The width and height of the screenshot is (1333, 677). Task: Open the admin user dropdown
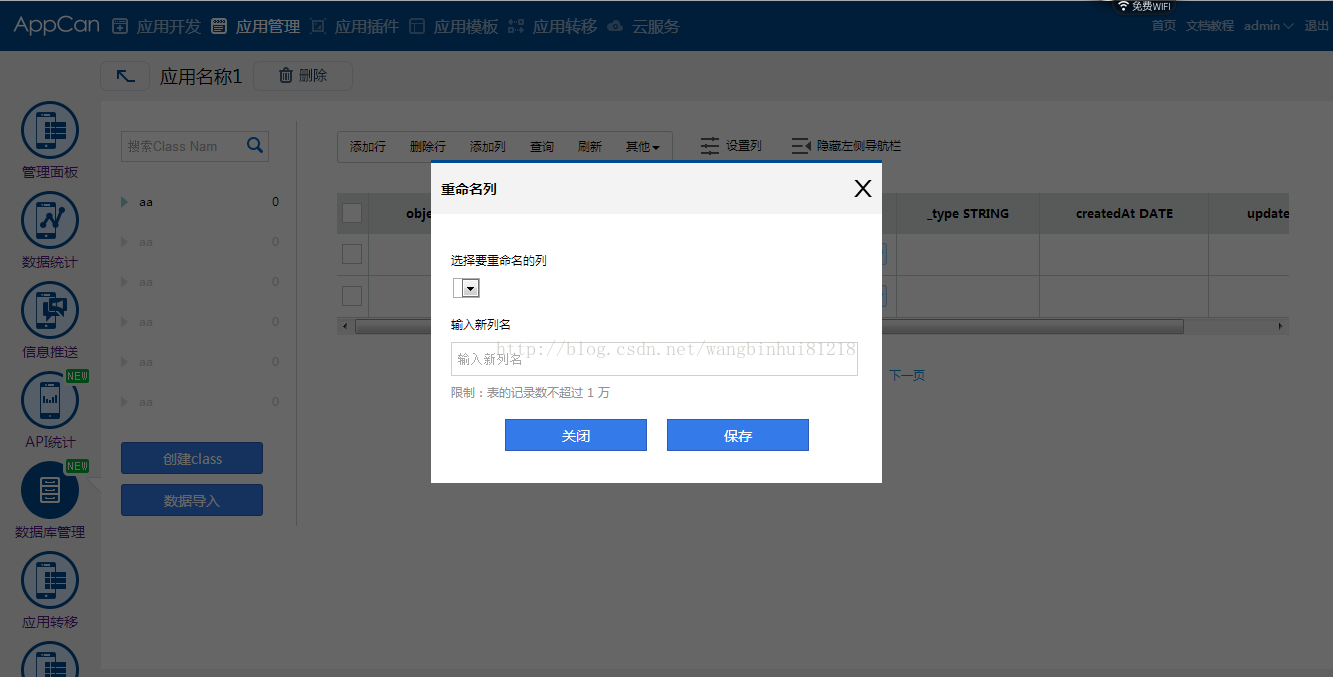(x=1268, y=26)
